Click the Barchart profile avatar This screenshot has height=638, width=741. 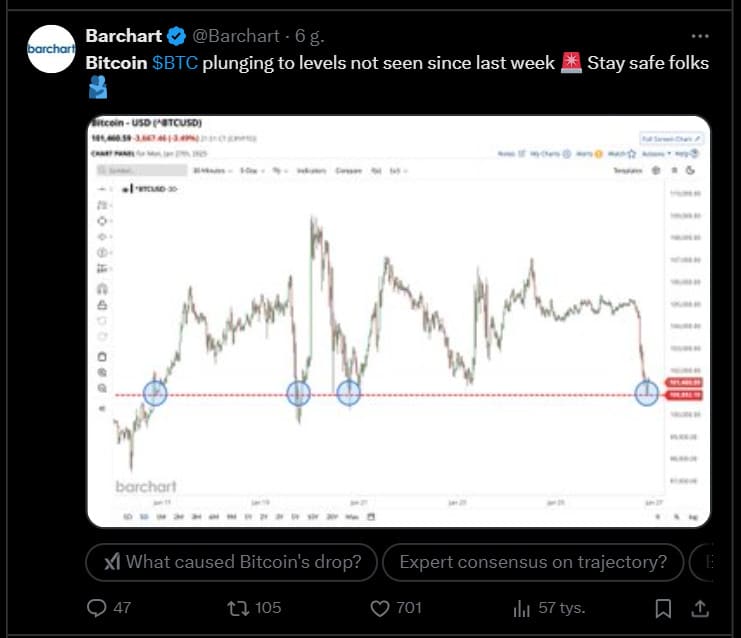point(51,49)
